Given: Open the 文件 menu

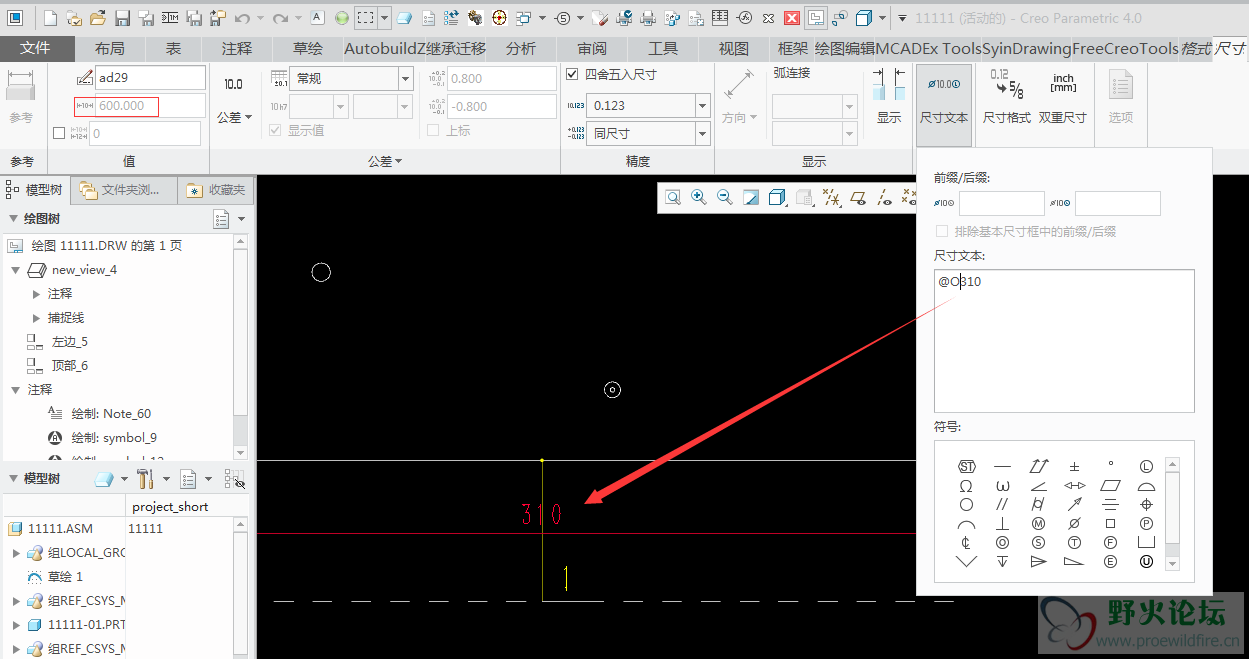Looking at the screenshot, I should point(37,48).
